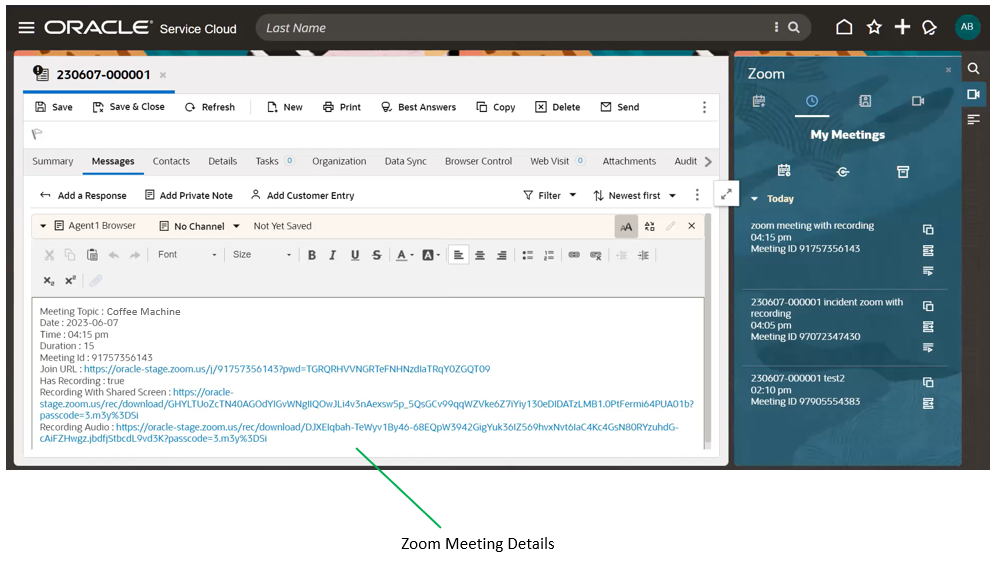
Task: Open the Filter dropdown
Action: point(550,195)
